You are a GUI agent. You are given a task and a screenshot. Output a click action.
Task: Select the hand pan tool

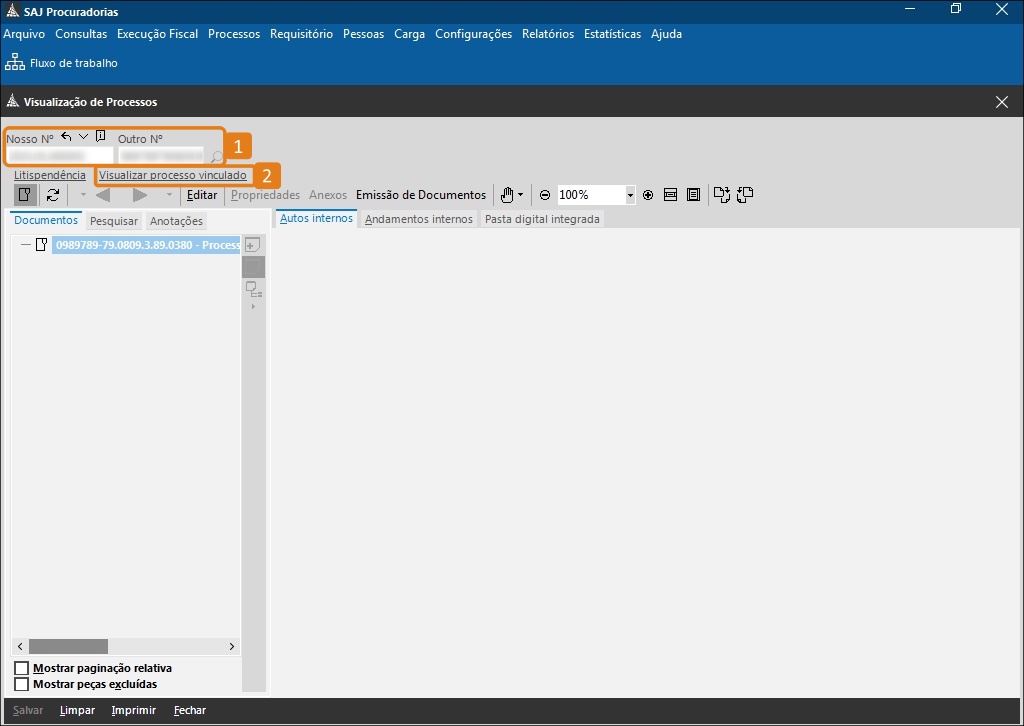507,195
